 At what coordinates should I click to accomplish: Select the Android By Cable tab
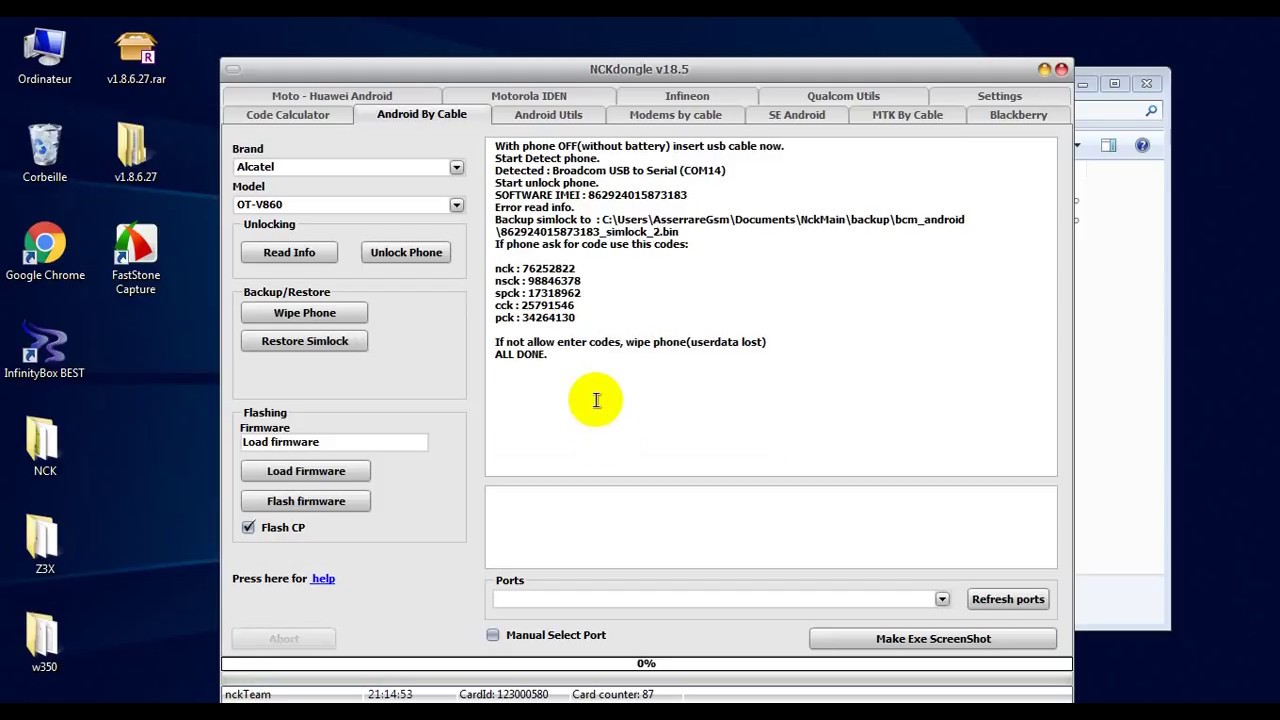(422, 114)
